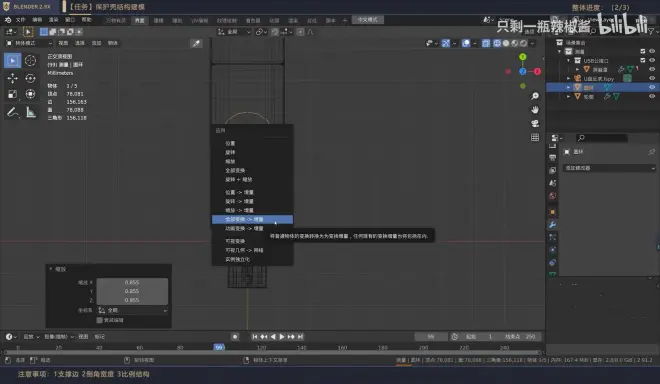Viewport: 660px width, 384px height.
Task: Click the play animation button
Action: [x=282, y=336]
